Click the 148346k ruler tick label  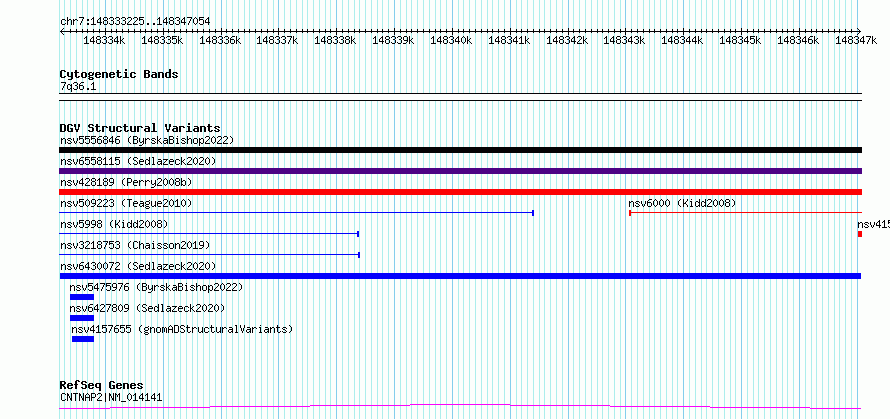pyautogui.click(x=798, y=40)
